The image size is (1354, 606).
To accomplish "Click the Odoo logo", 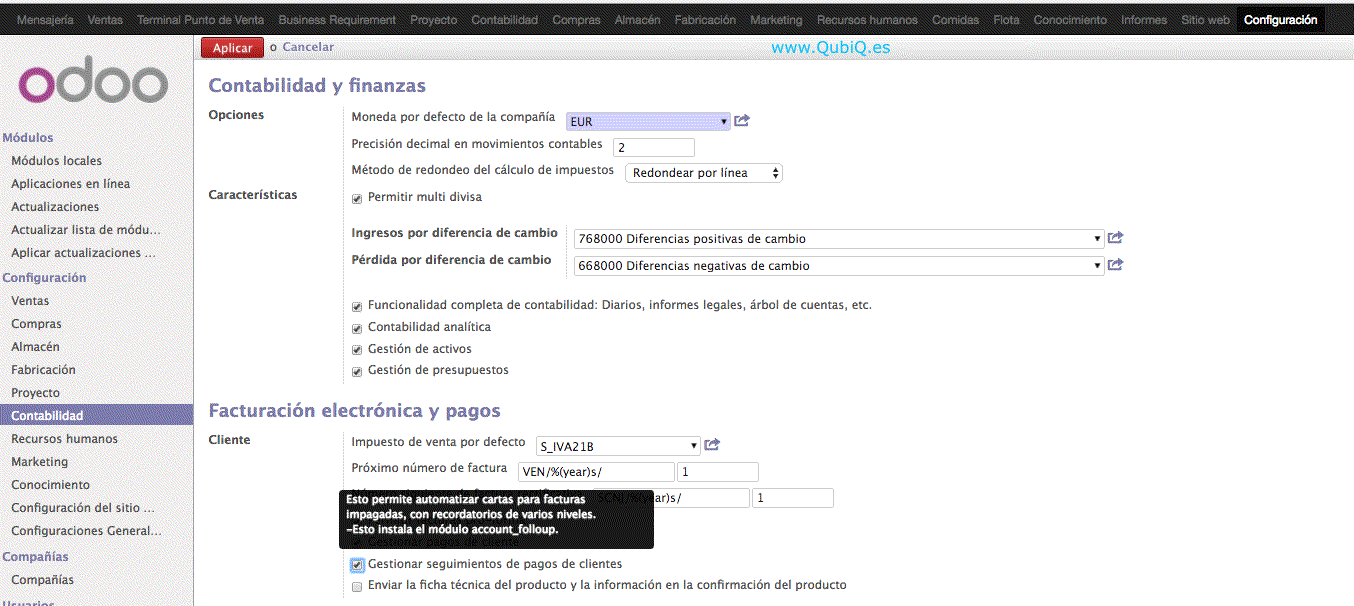I will (94, 84).
